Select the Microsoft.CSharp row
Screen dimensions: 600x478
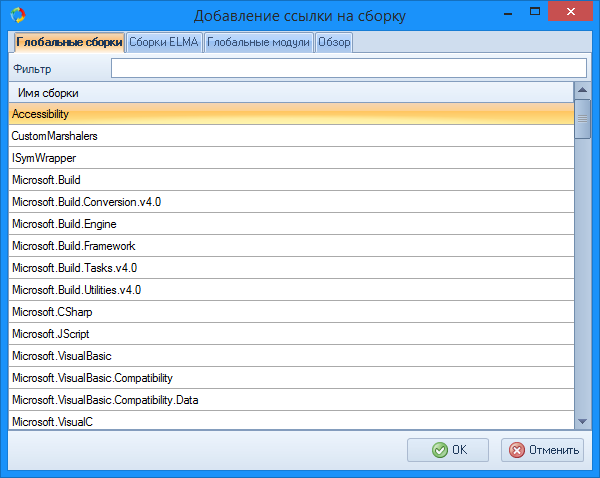tap(291, 312)
